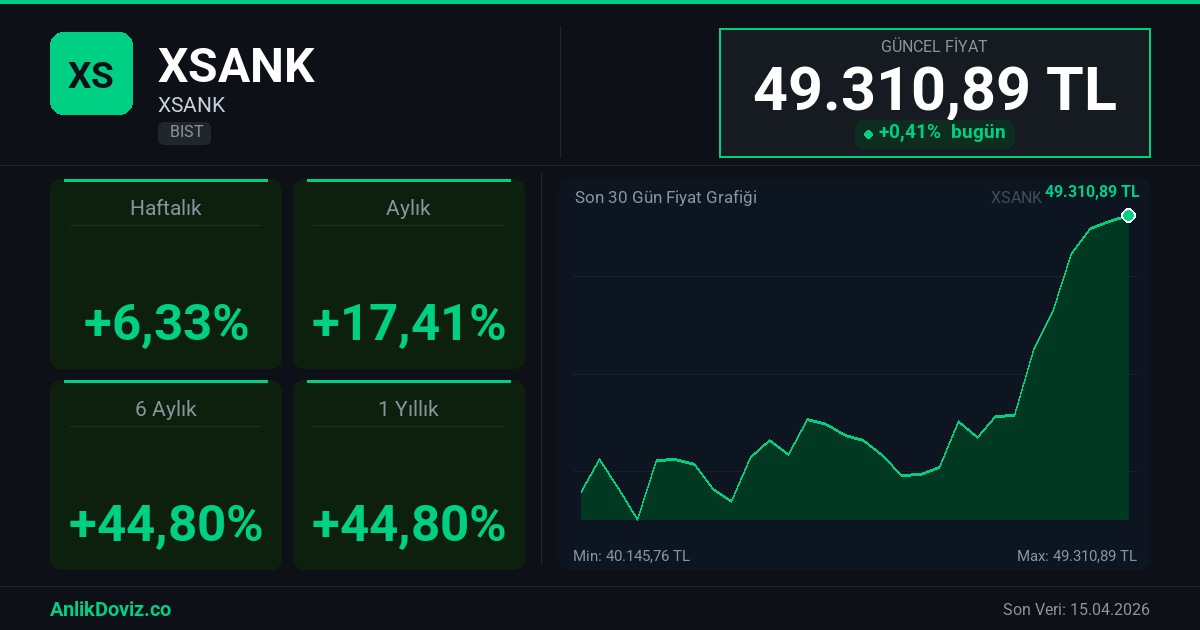This screenshot has height=630, width=1200.
Task: Click the large XSANK title heading
Action: tap(236, 66)
